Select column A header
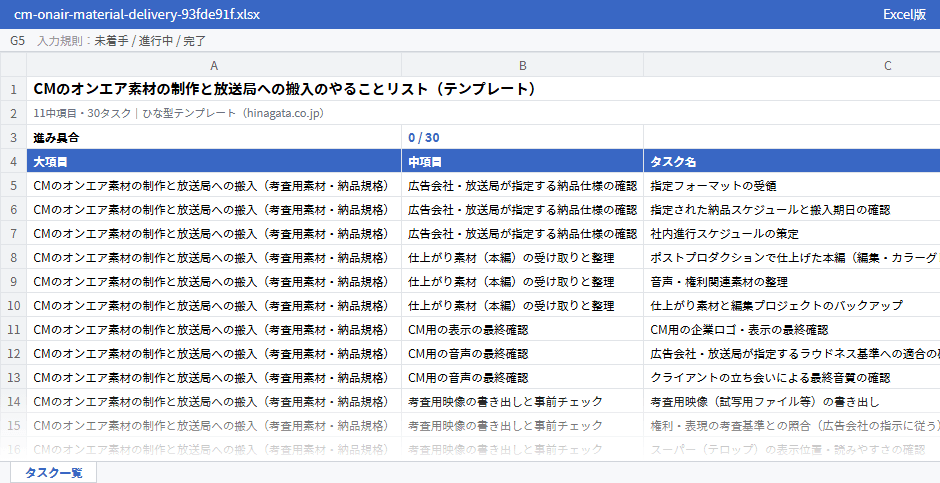This screenshot has width=940, height=483. coord(214,65)
